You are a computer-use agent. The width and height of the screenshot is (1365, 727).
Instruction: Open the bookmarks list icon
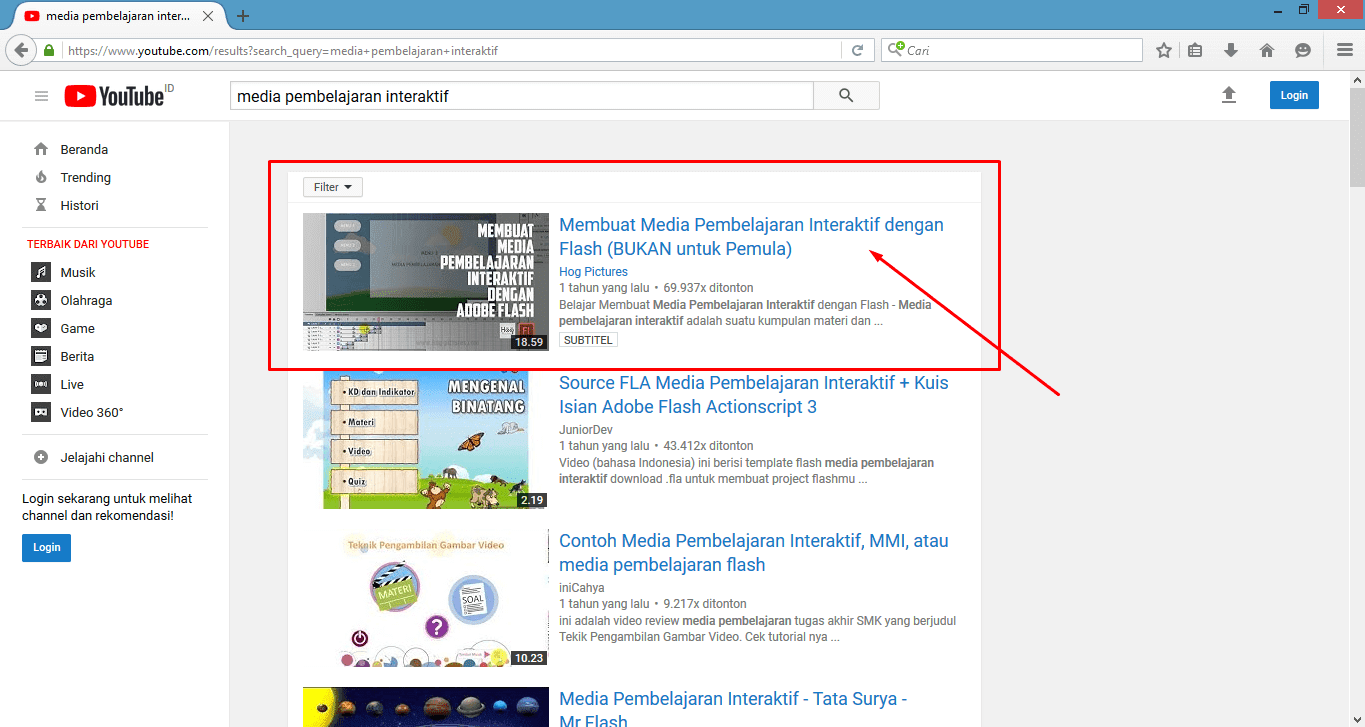click(x=1195, y=50)
